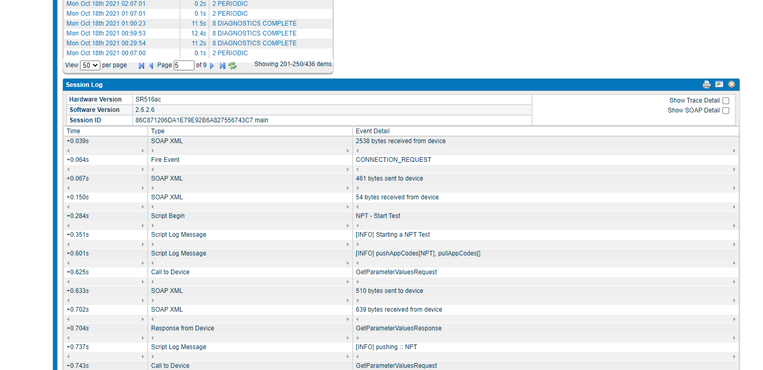Select '510 bytes sent to device' detail
The height and width of the screenshot is (370, 763).
click(x=389, y=291)
